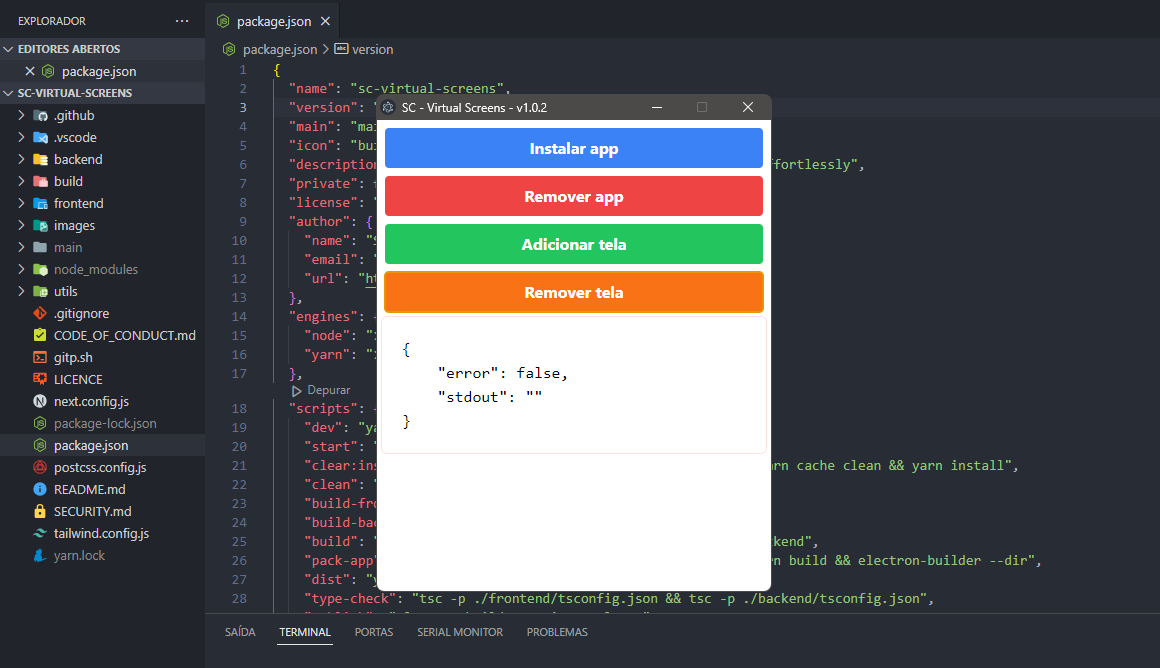Viewport: 1160px width, 668px height.
Task: Click the info icon beside README.md
Action: click(x=40, y=489)
